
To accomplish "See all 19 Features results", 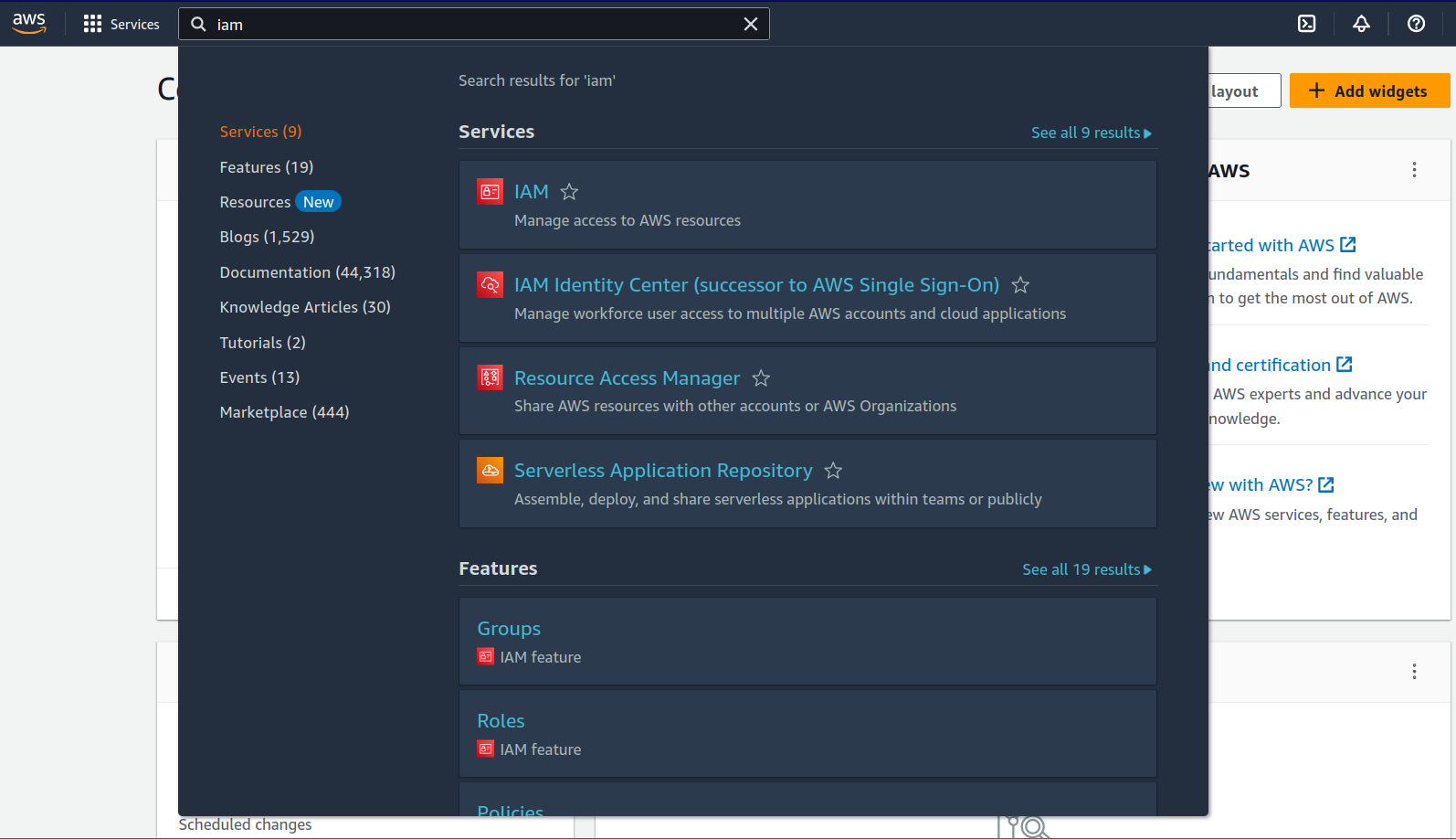I will pos(1087,569).
